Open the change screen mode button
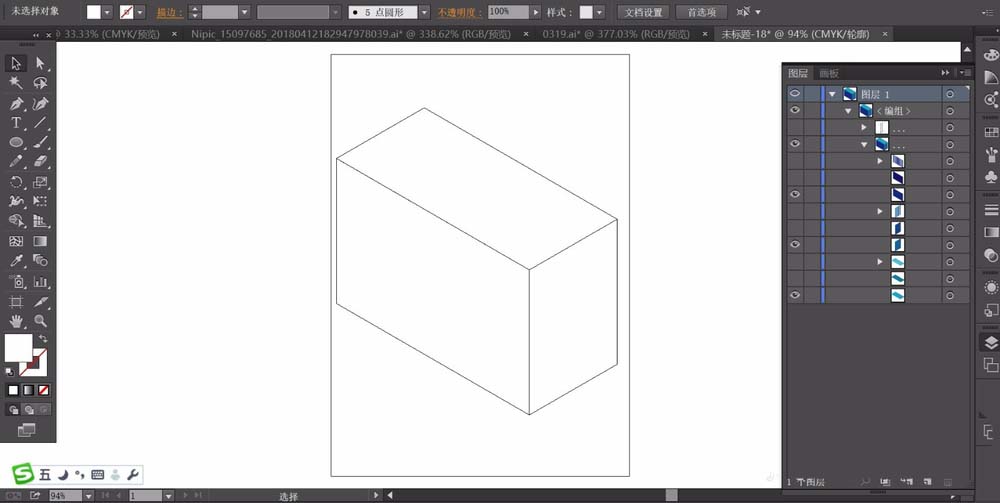1000x503 pixels. [x=26, y=430]
